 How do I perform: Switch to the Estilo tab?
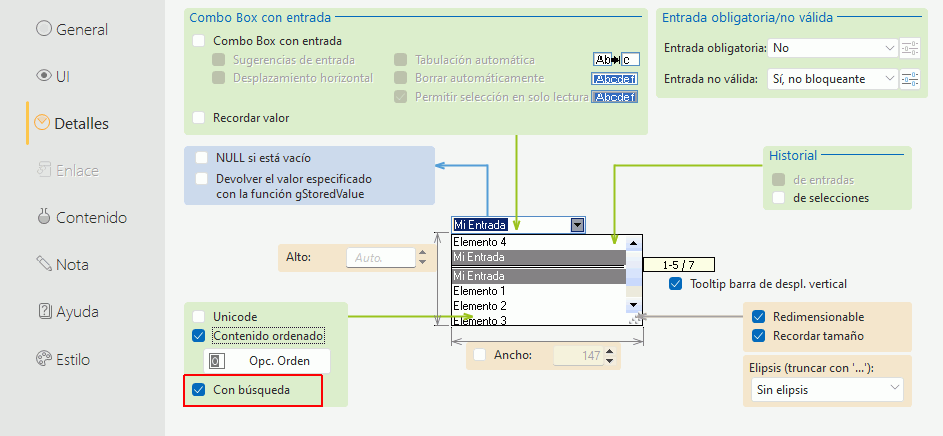point(63,360)
